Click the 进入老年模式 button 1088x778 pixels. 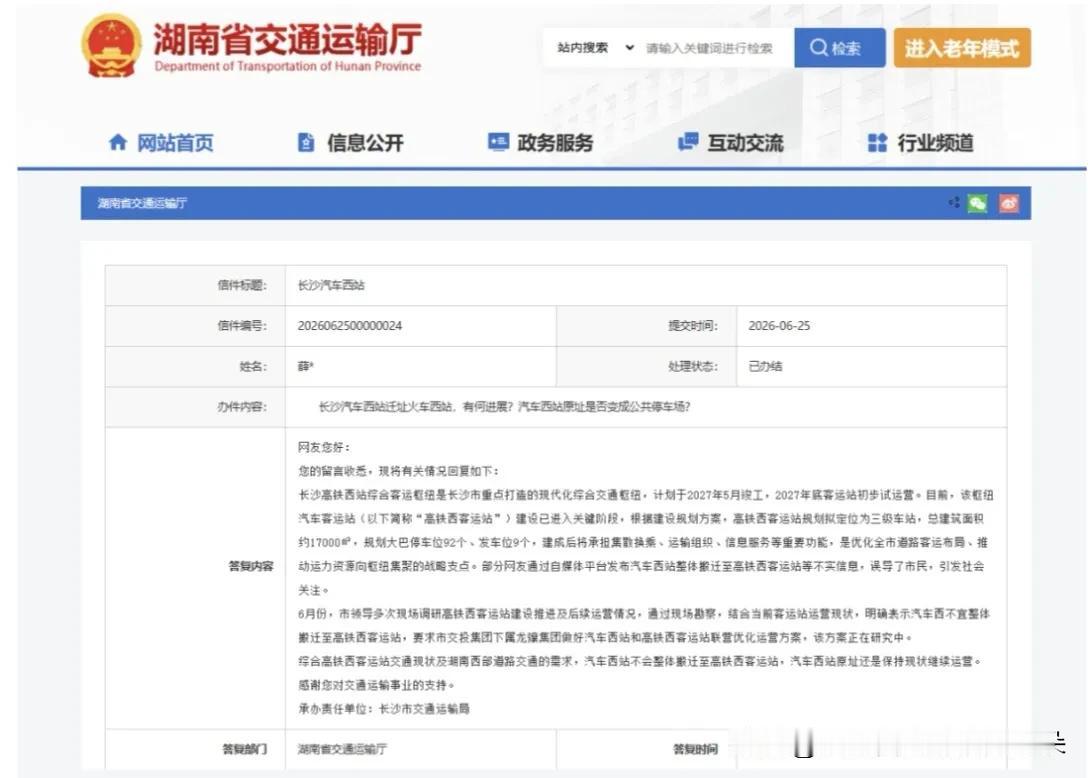point(962,48)
